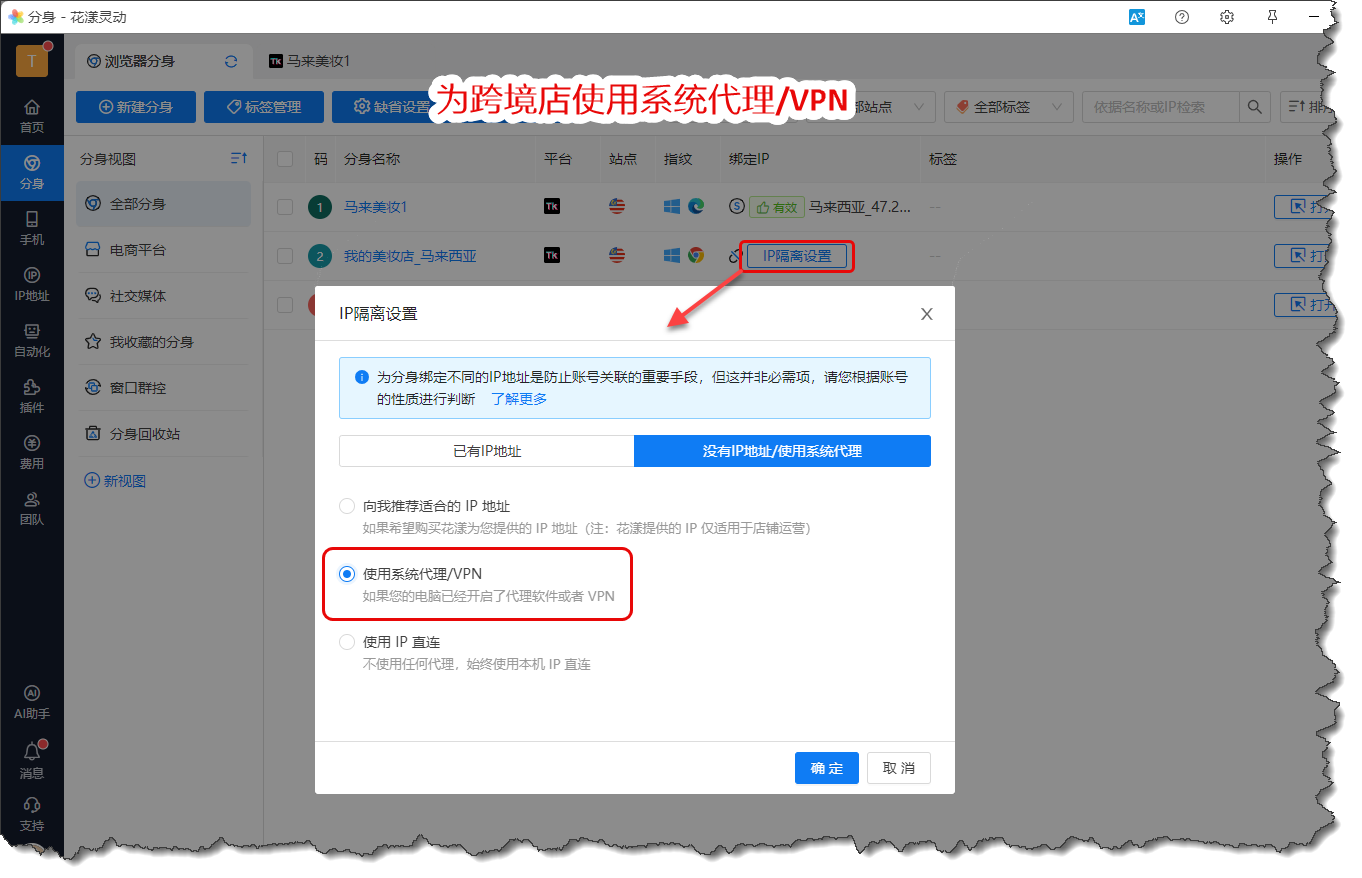Click the 确定 button in dialog
This screenshot has width=1362, height=878.
(x=826, y=768)
